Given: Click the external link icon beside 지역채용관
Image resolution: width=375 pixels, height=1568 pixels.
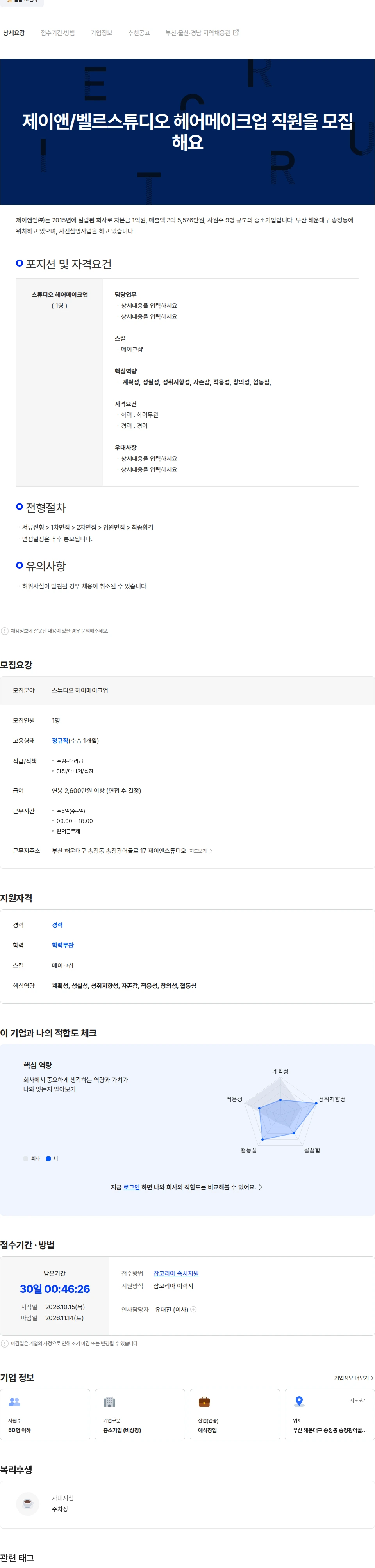Looking at the screenshot, I should click(236, 32).
